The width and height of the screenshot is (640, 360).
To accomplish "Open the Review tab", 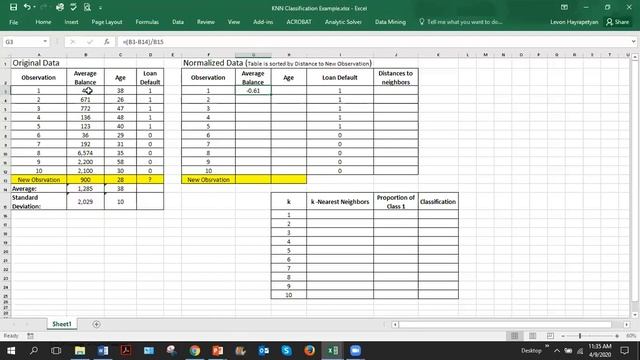I will coord(206,22).
